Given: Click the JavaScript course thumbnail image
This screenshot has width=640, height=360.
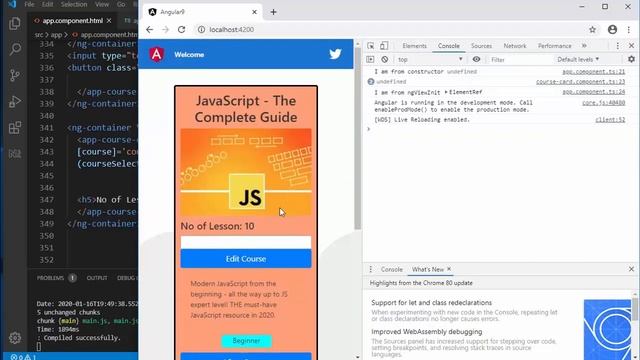Looking at the screenshot, I should 246,172.
